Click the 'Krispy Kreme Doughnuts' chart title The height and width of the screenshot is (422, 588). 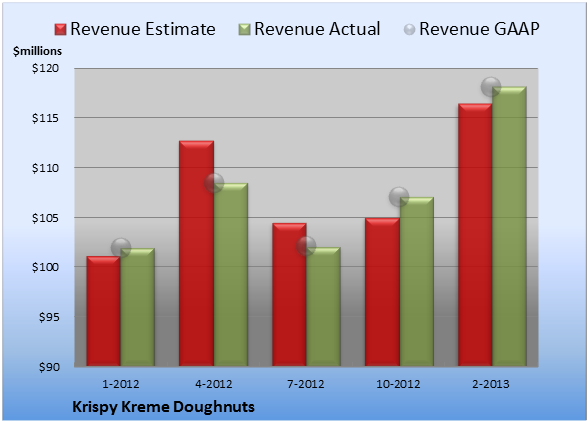tap(164, 407)
